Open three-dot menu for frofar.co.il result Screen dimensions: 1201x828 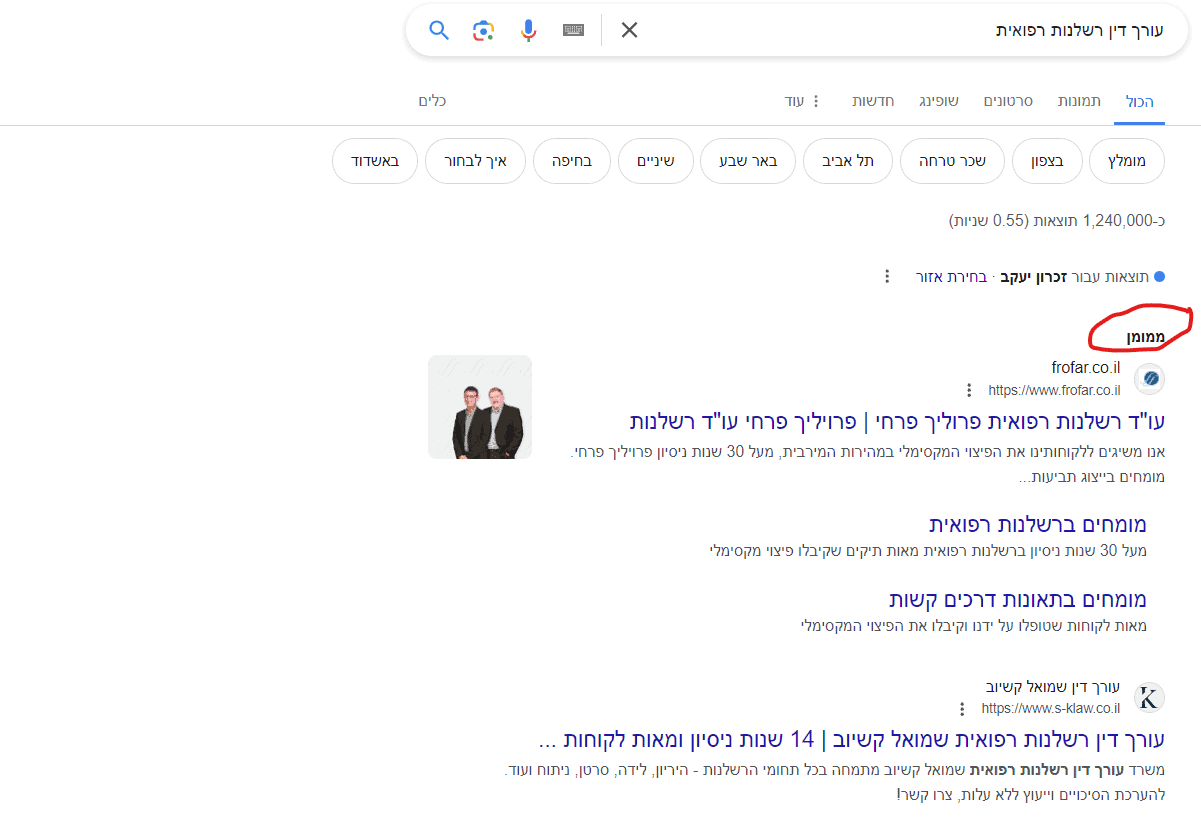click(968, 390)
